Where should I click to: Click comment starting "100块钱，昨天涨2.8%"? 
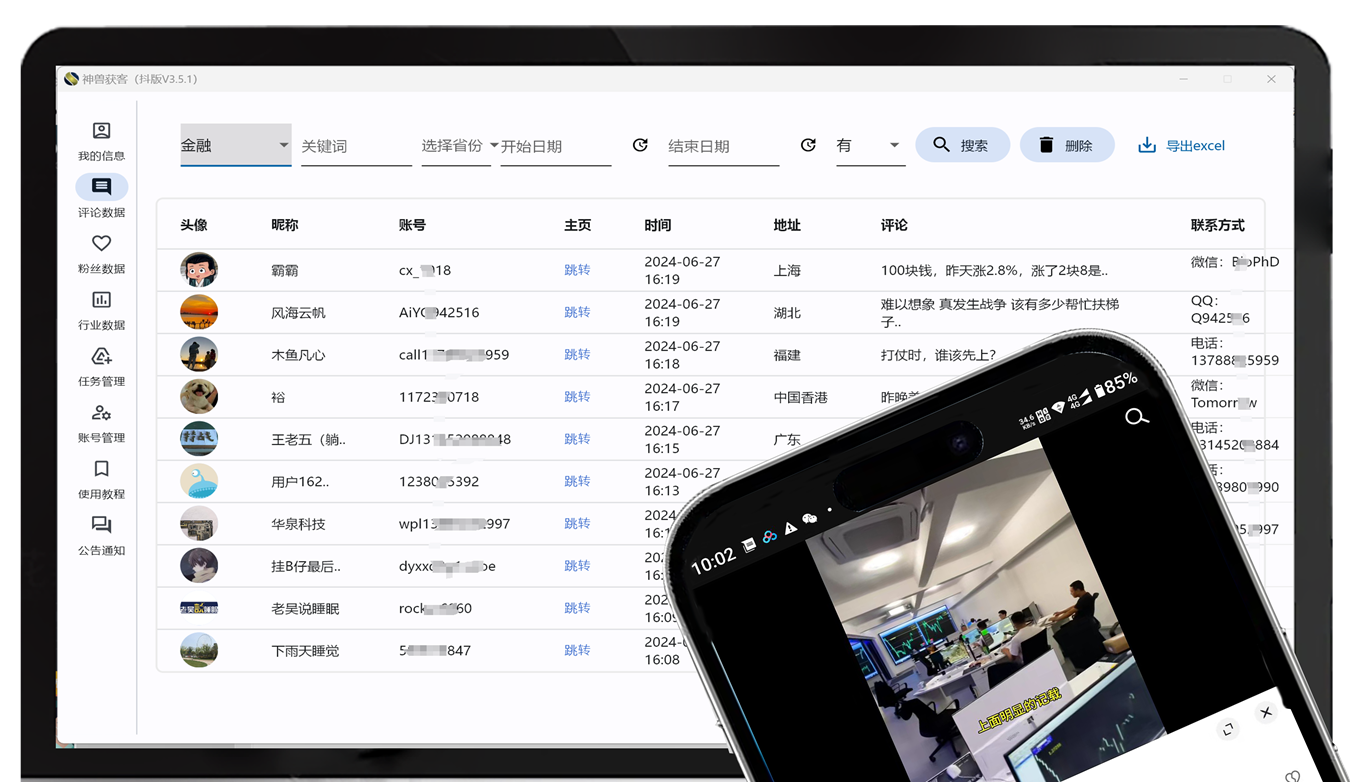point(994,270)
